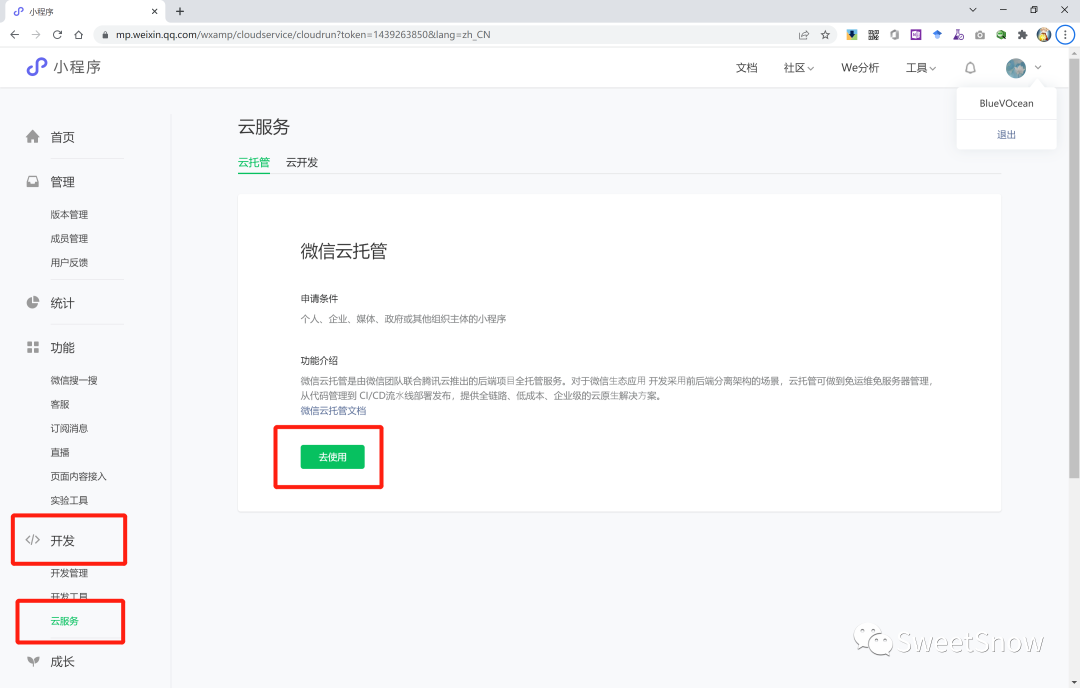The width and height of the screenshot is (1080, 688).
Task: Open 微信搜一搜 in the sidebar
Action: pos(74,380)
